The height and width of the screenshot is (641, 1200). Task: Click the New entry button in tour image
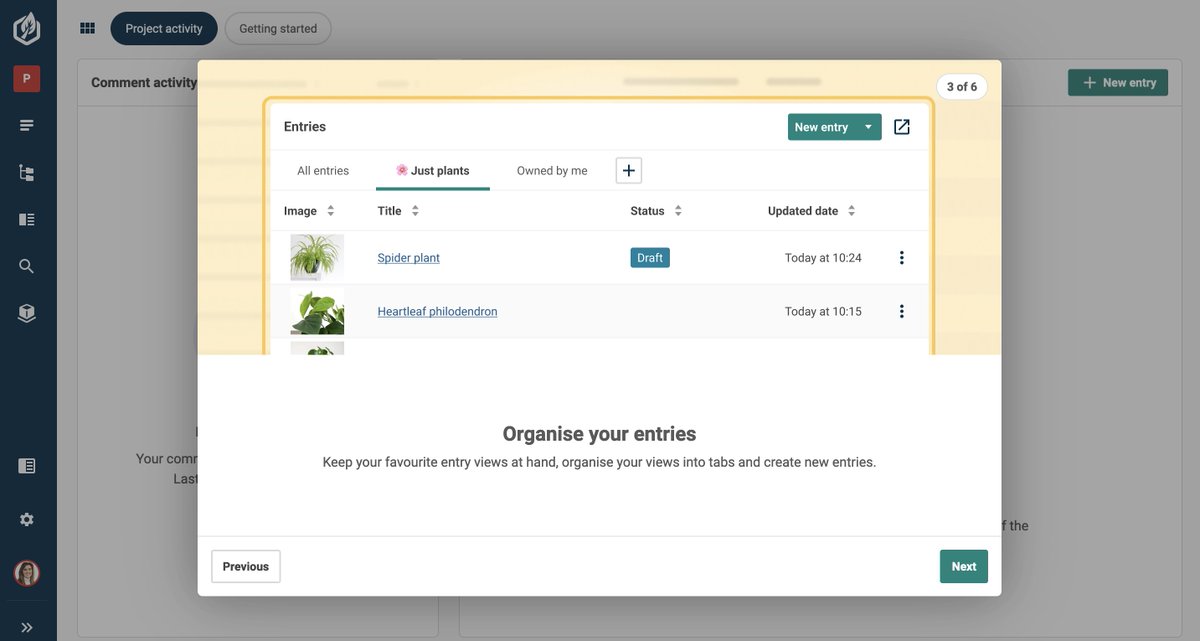pyautogui.click(x=821, y=127)
